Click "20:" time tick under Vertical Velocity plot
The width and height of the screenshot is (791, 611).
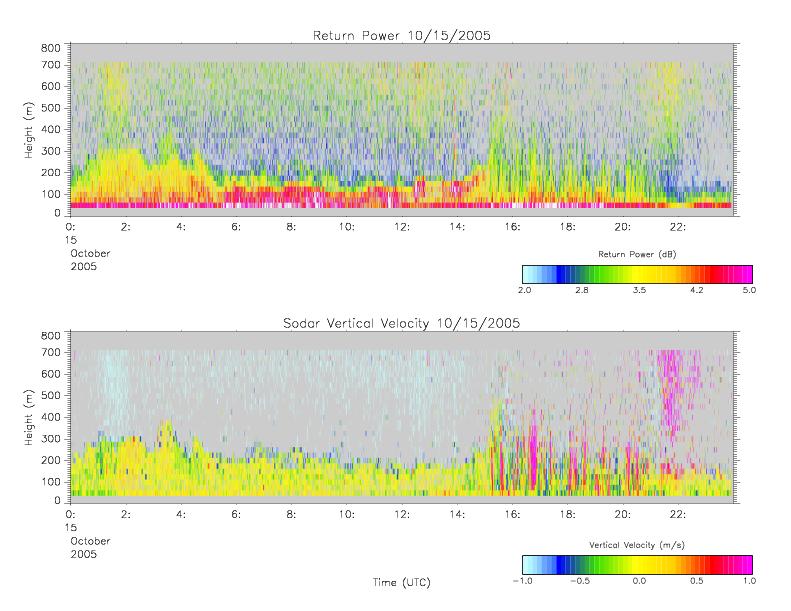pyautogui.click(x=623, y=515)
